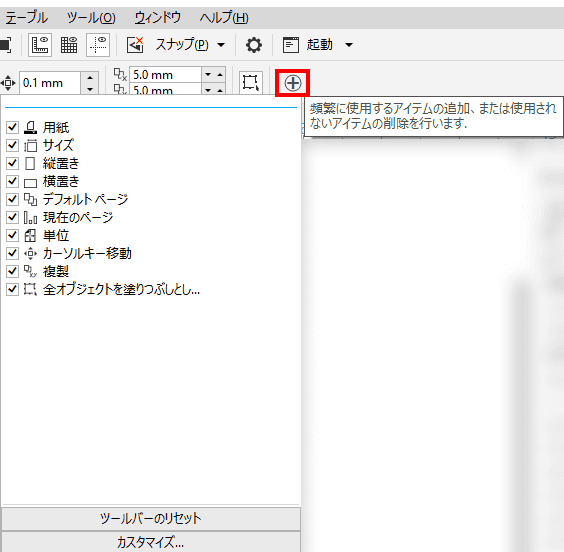Click the 用紙 item label
The height and width of the screenshot is (552, 564).
[x=56, y=127]
